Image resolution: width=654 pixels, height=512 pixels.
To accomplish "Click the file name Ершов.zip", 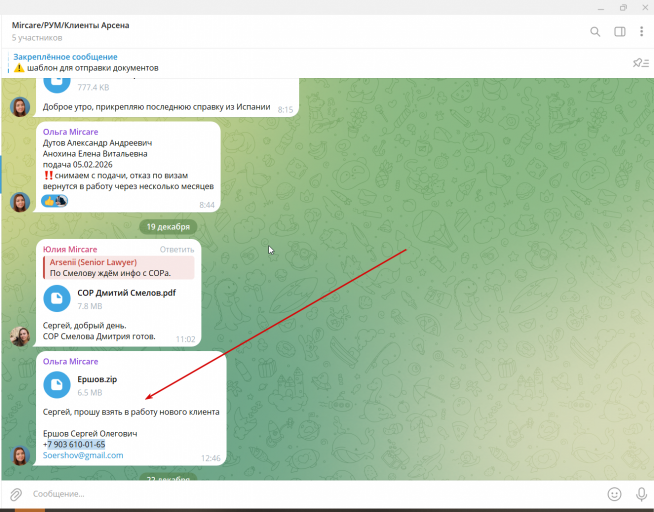I will (x=97, y=379).
